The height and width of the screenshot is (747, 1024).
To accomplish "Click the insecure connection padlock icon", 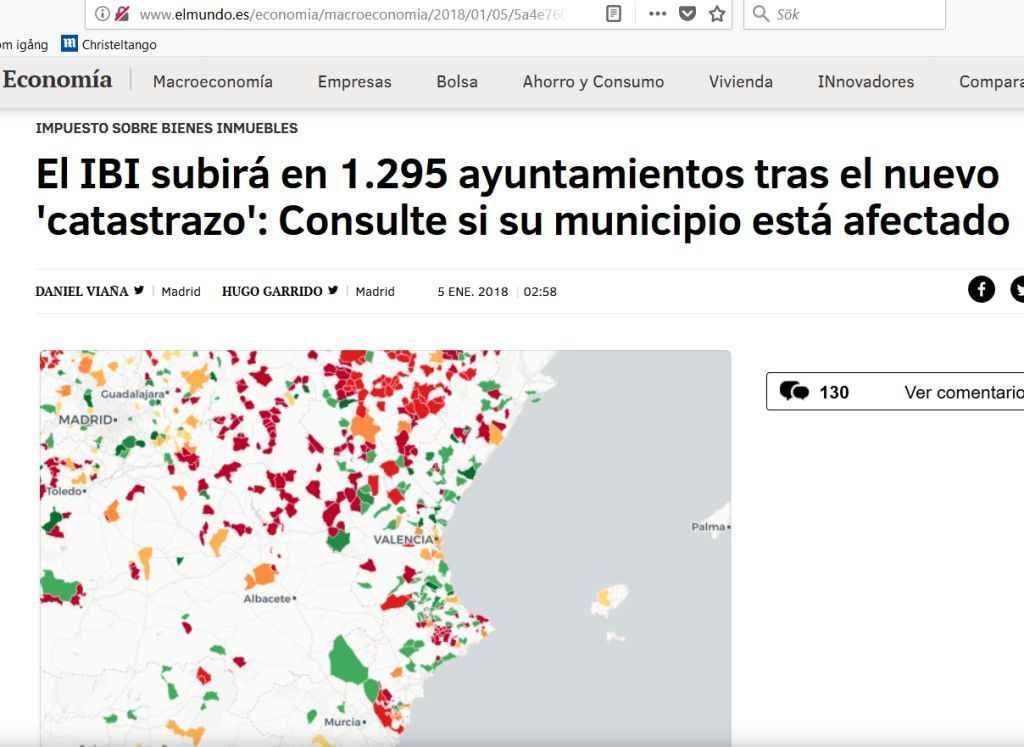I will pos(121,14).
